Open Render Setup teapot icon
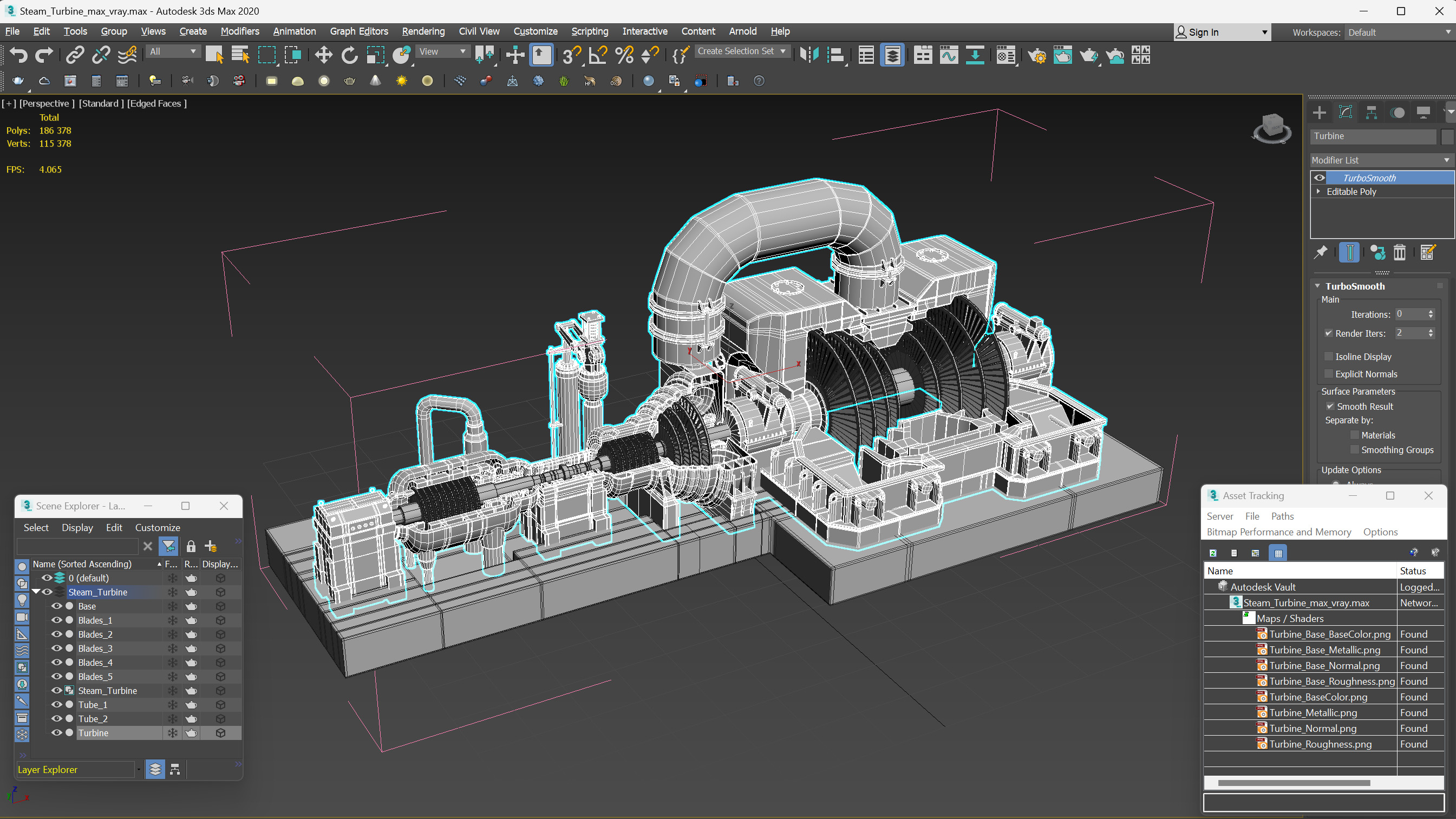Image resolution: width=1456 pixels, height=819 pixels. 1036,55
